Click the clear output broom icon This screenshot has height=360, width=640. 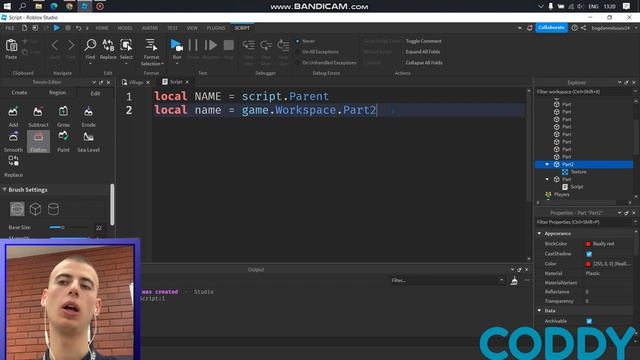514,280
